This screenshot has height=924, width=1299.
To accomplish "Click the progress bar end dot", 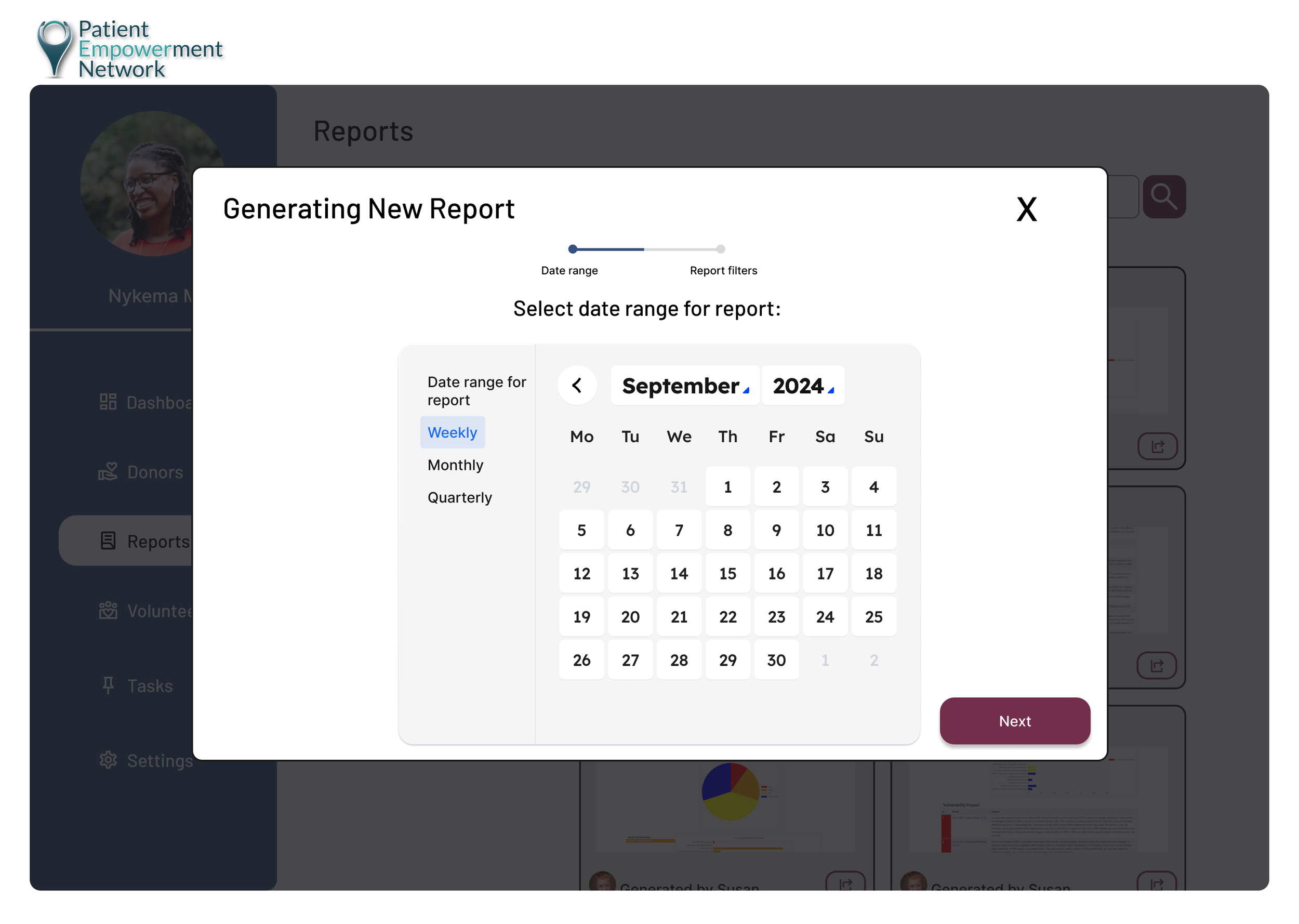I will click(x=721, y=248).
